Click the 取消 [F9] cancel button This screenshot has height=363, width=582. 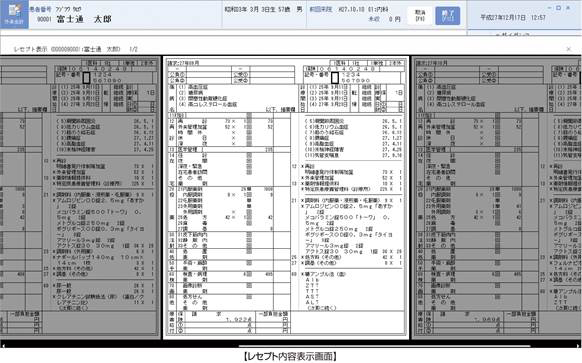(420, 16)
